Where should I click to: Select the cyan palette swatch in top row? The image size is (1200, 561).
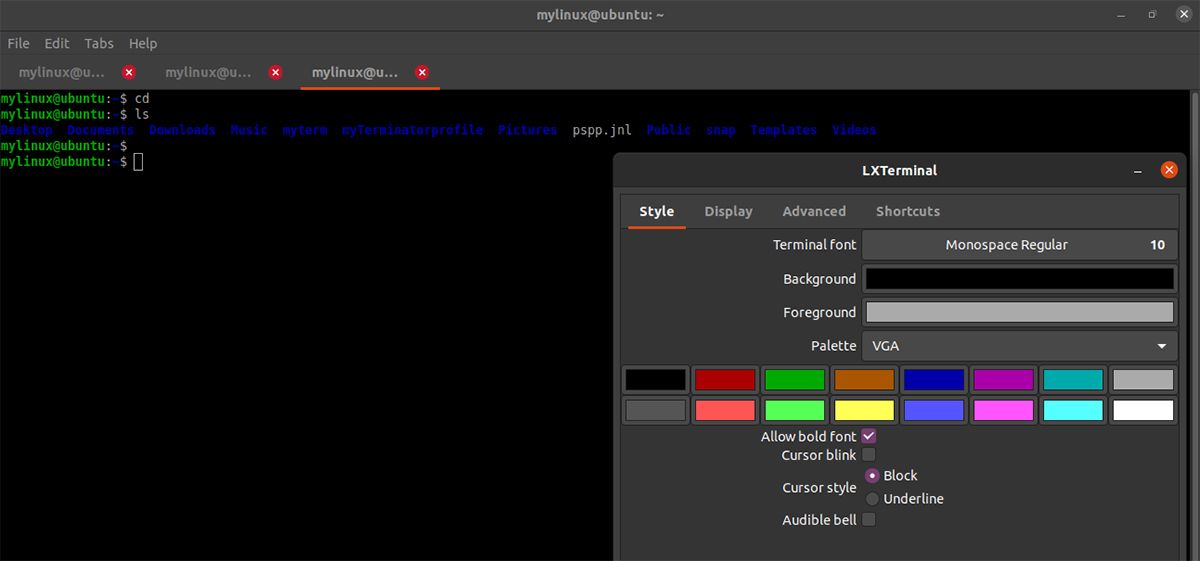coord(1073,380)
